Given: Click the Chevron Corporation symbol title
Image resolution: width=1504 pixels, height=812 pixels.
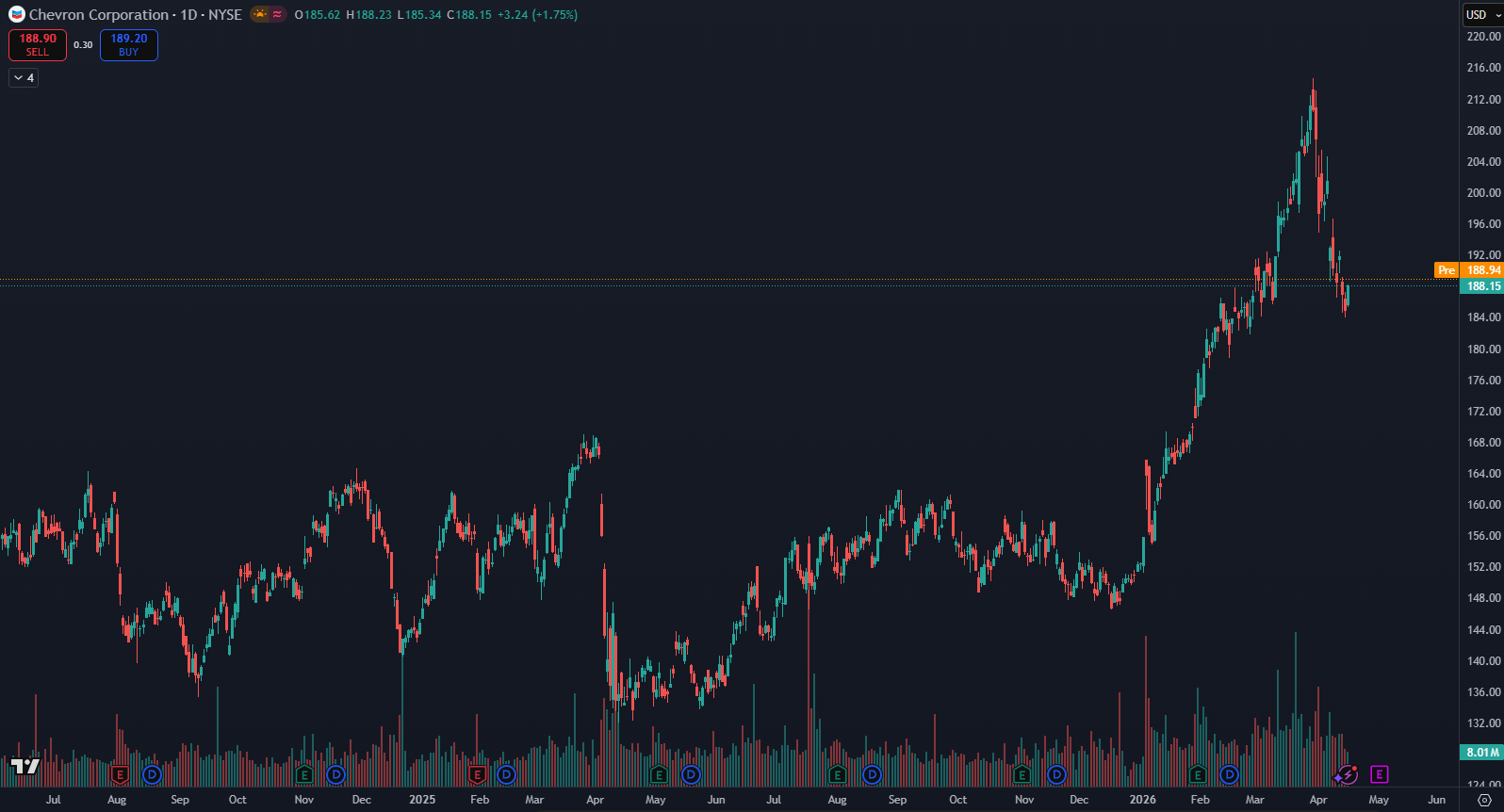Looking at the screenshot, I should [x=99, y=15].
